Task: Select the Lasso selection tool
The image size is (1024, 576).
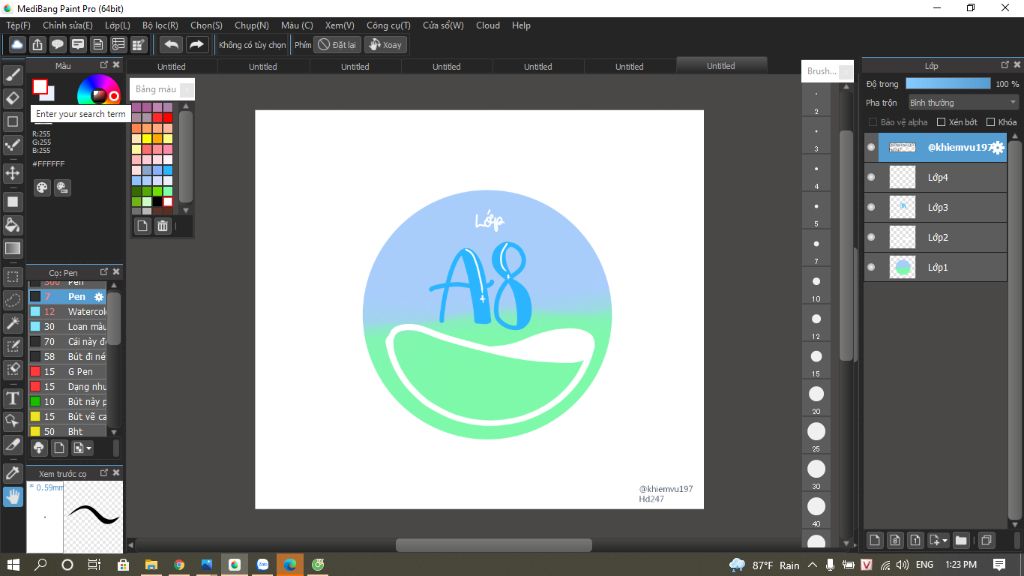Action: pyautogui.click(x=12, y=300)
